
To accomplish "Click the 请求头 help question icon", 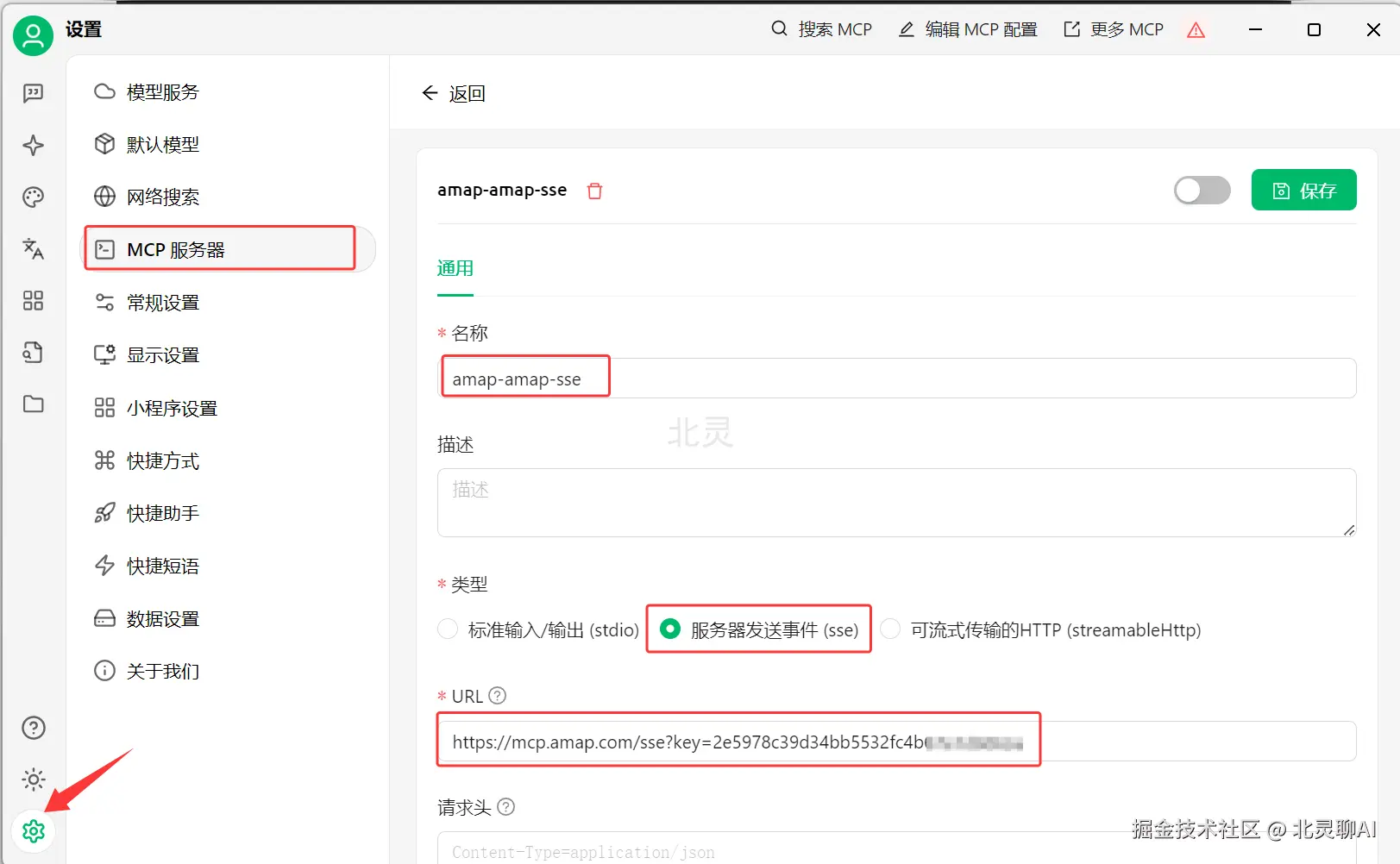I will (506, 807).
